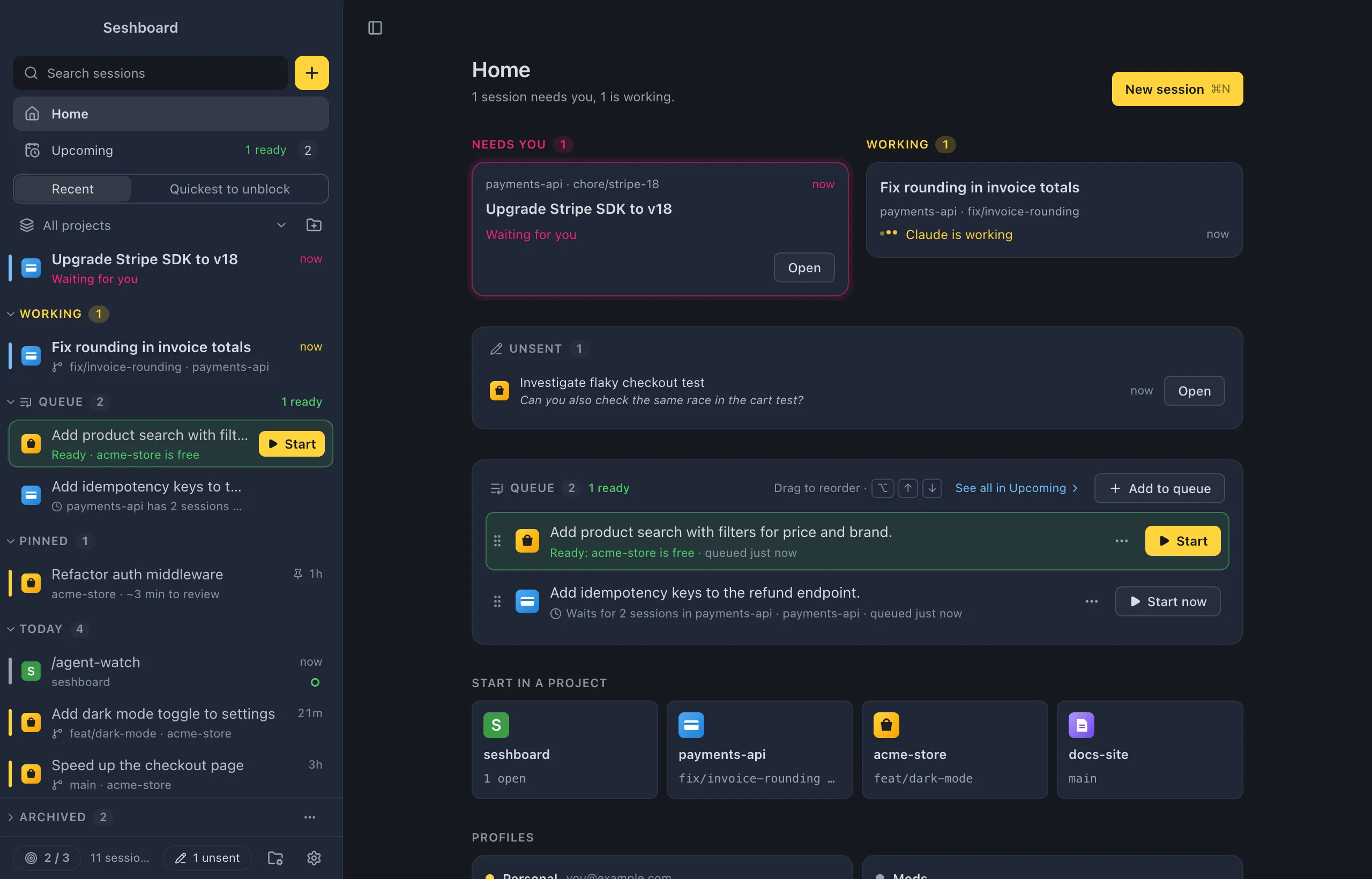The width and height of the screenshot is (1372, 879).
Task: Open sidebar session Upgrade Stripe SDK to v18
Action: pos(170,269)
